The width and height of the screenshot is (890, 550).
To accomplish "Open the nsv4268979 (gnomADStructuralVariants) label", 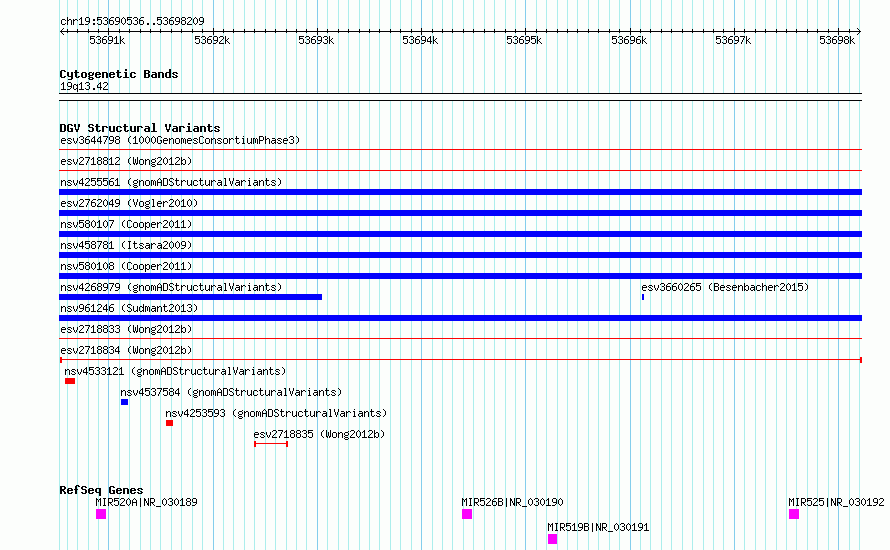I will coord(171,287).
